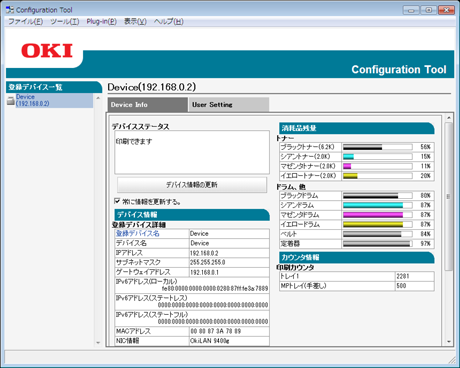Click the subnet mask value 255.255.255.0
Screen dimensions: 460x368
coord(207,262)
